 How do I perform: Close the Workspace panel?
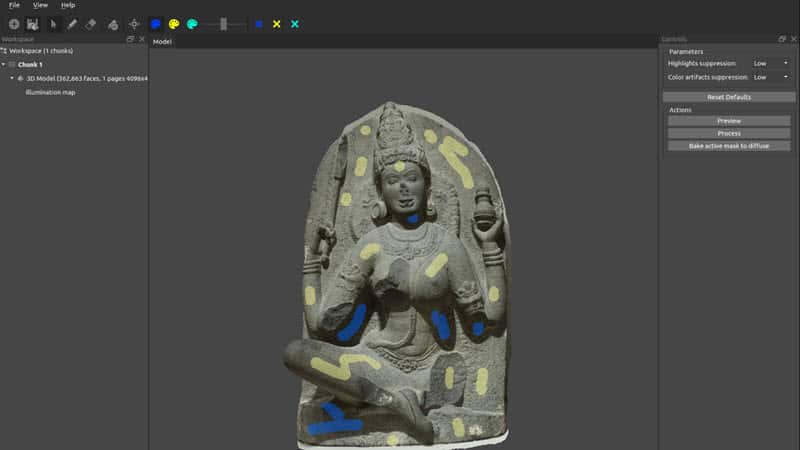[142, 39]
